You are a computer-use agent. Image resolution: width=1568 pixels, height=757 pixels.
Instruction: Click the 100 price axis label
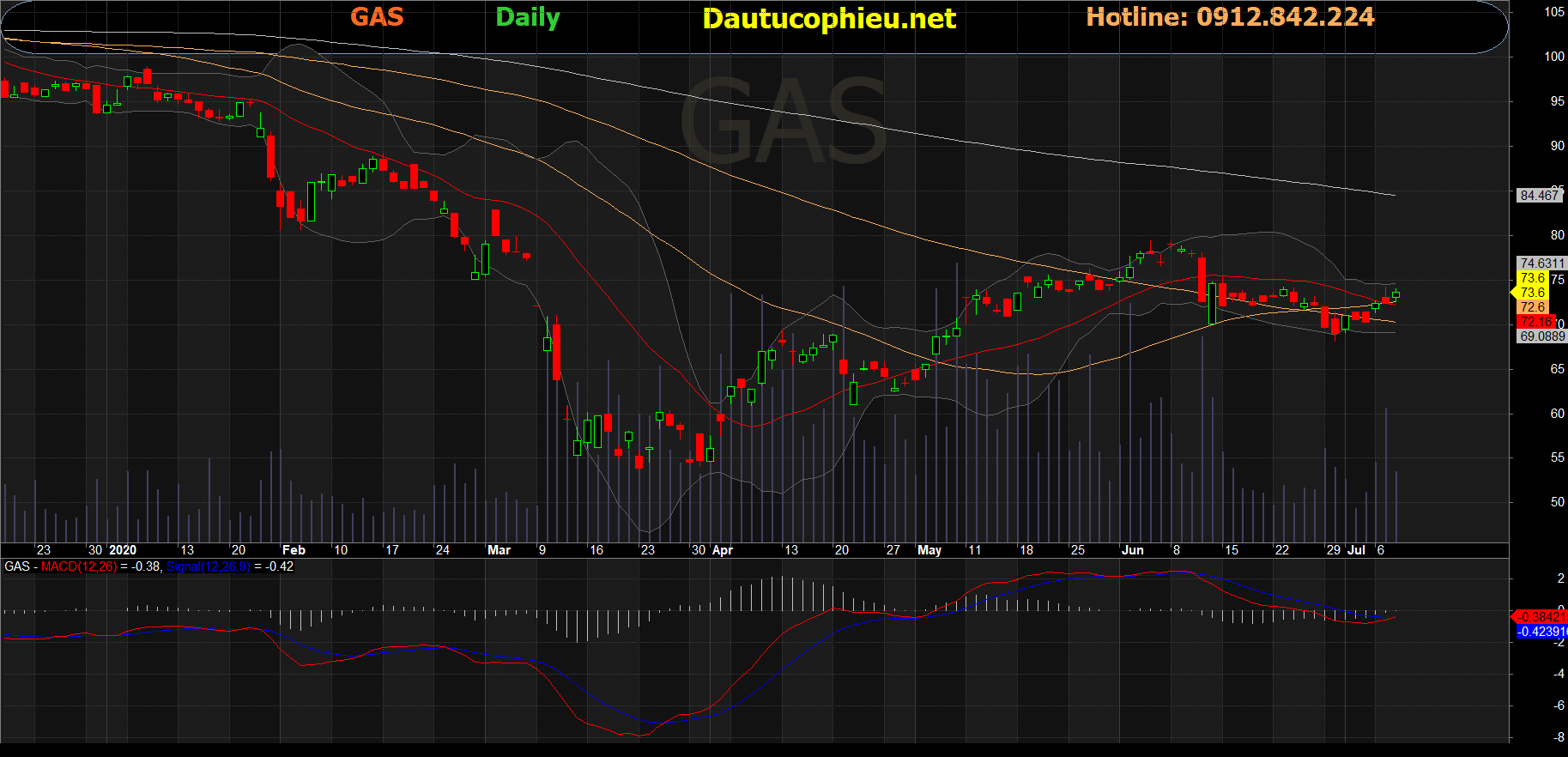[1554, 57]
